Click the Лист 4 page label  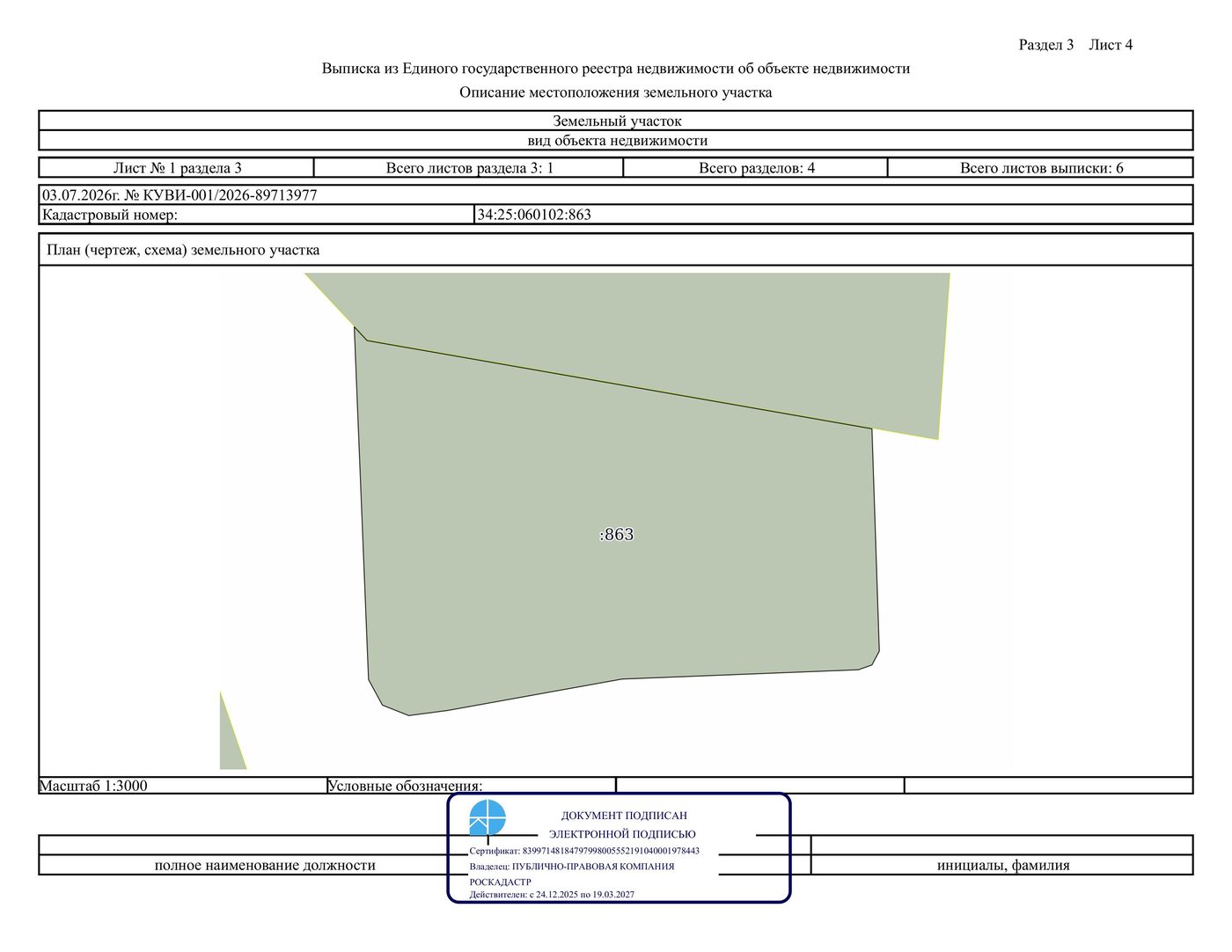1111,45
